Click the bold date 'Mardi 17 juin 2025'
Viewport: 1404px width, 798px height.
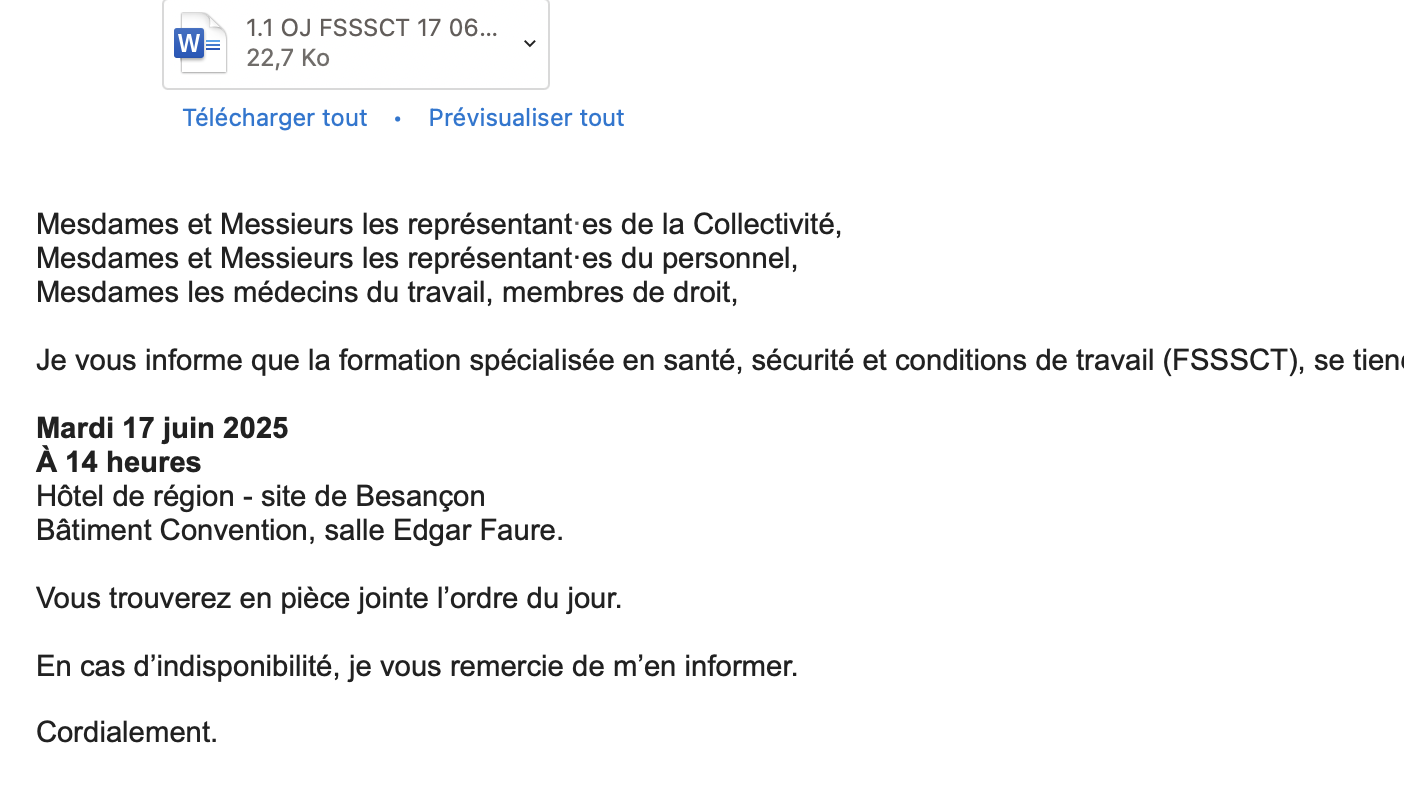(x=162, y=428)
